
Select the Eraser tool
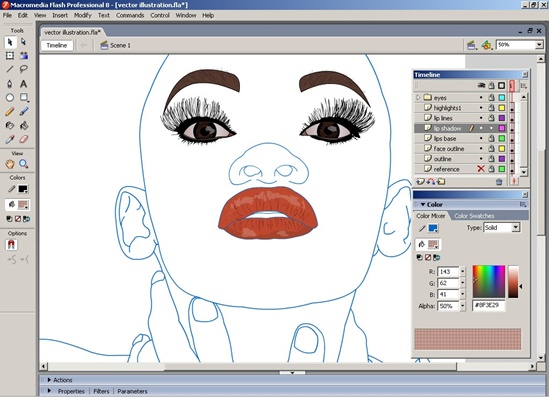click(x=23, y=139)
